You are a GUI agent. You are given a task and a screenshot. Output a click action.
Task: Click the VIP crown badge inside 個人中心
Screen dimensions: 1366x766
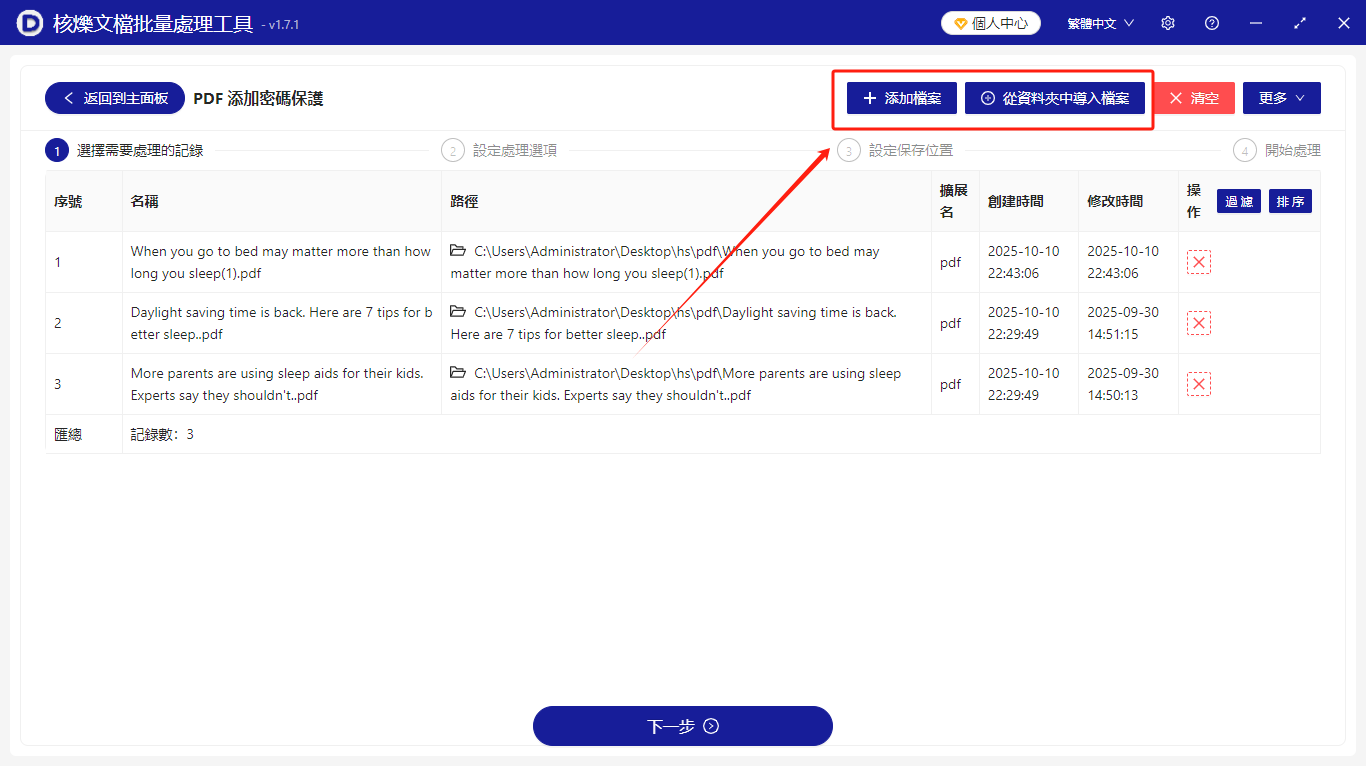point(962,21)
